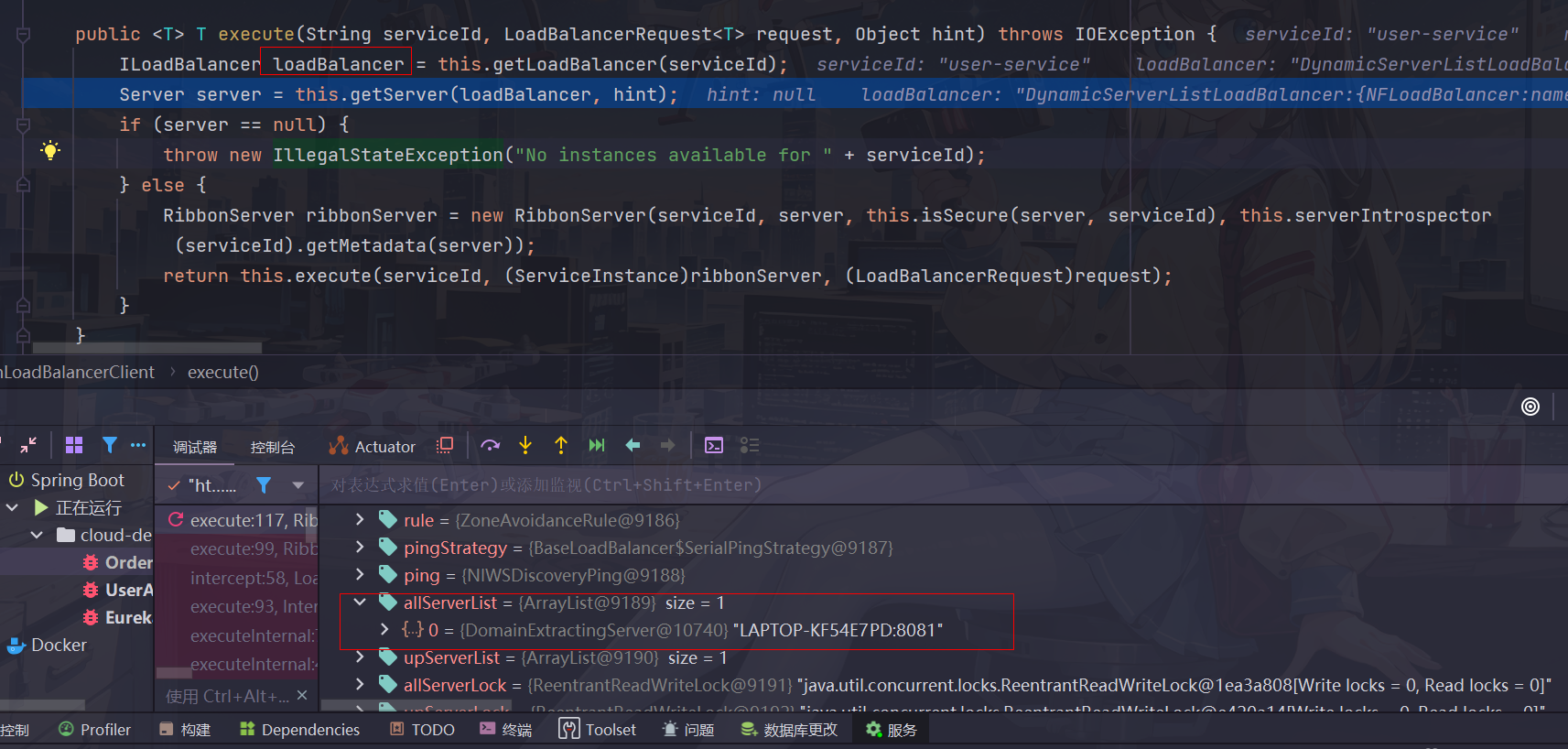Expand the upServerList variable node
Screen dimensions: 1568x749
(x=360, y=657)
